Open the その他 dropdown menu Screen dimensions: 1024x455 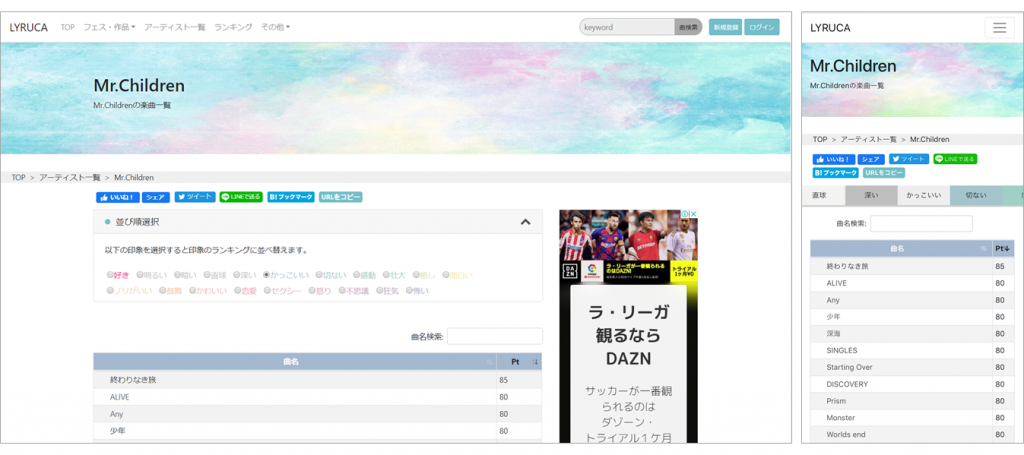click(x=275, y=27)
